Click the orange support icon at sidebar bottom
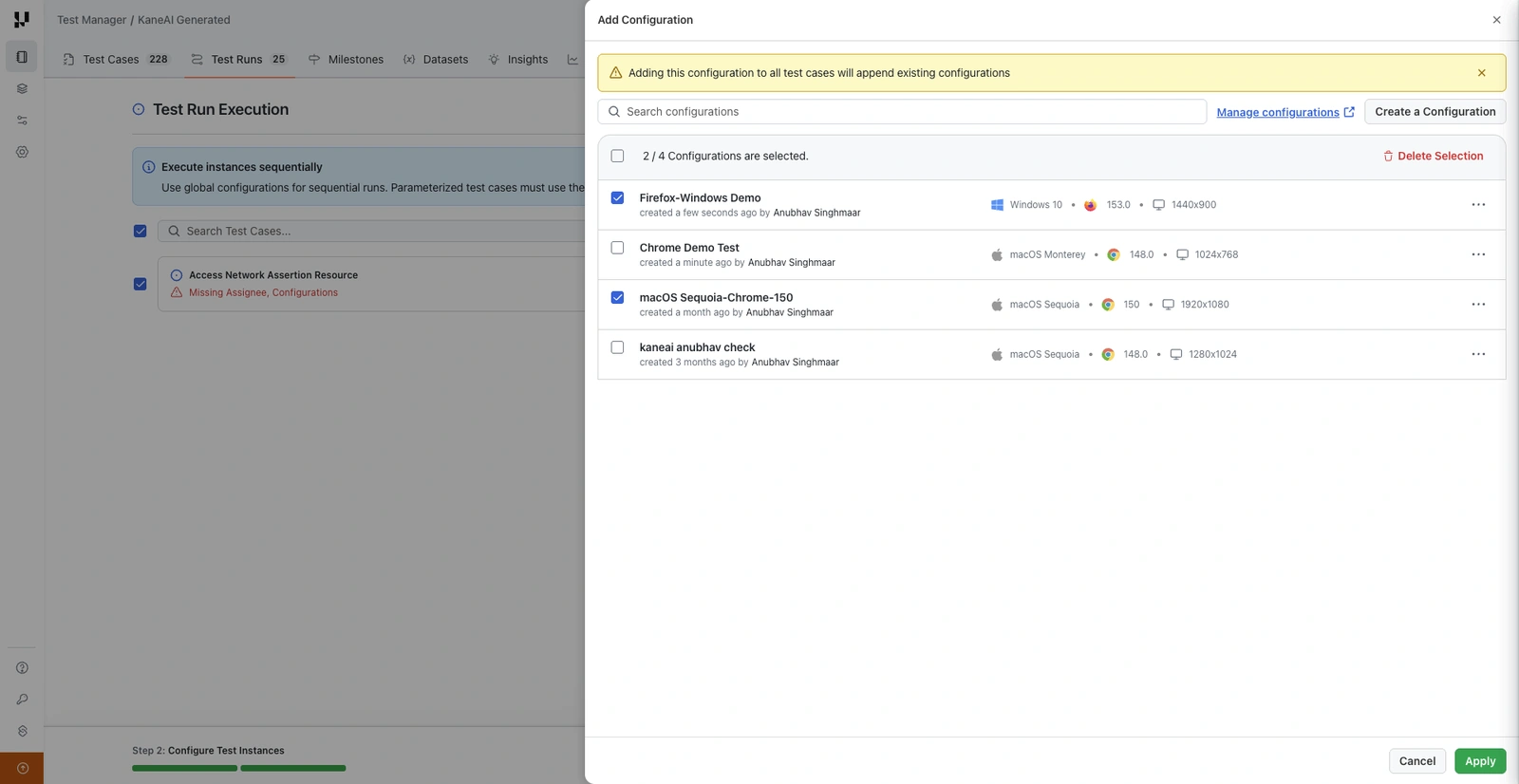 pyautogui.click(x=22, y=768)
